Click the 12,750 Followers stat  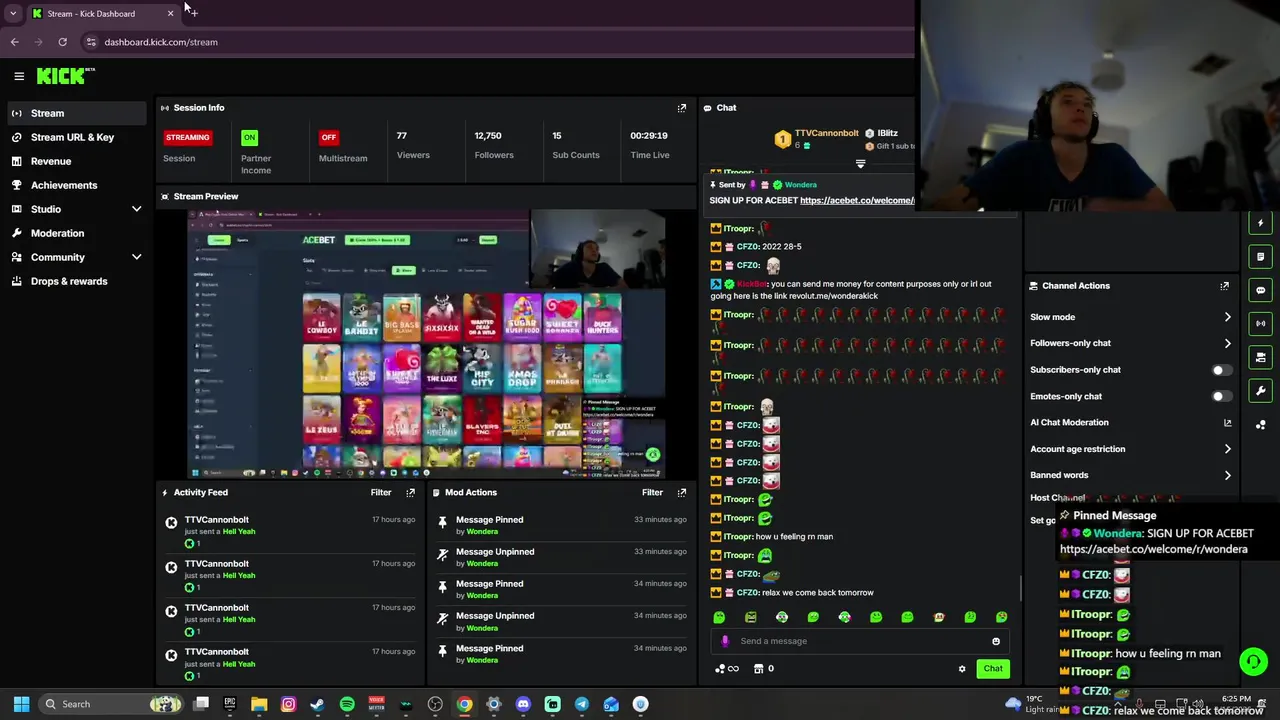[493, 145]
